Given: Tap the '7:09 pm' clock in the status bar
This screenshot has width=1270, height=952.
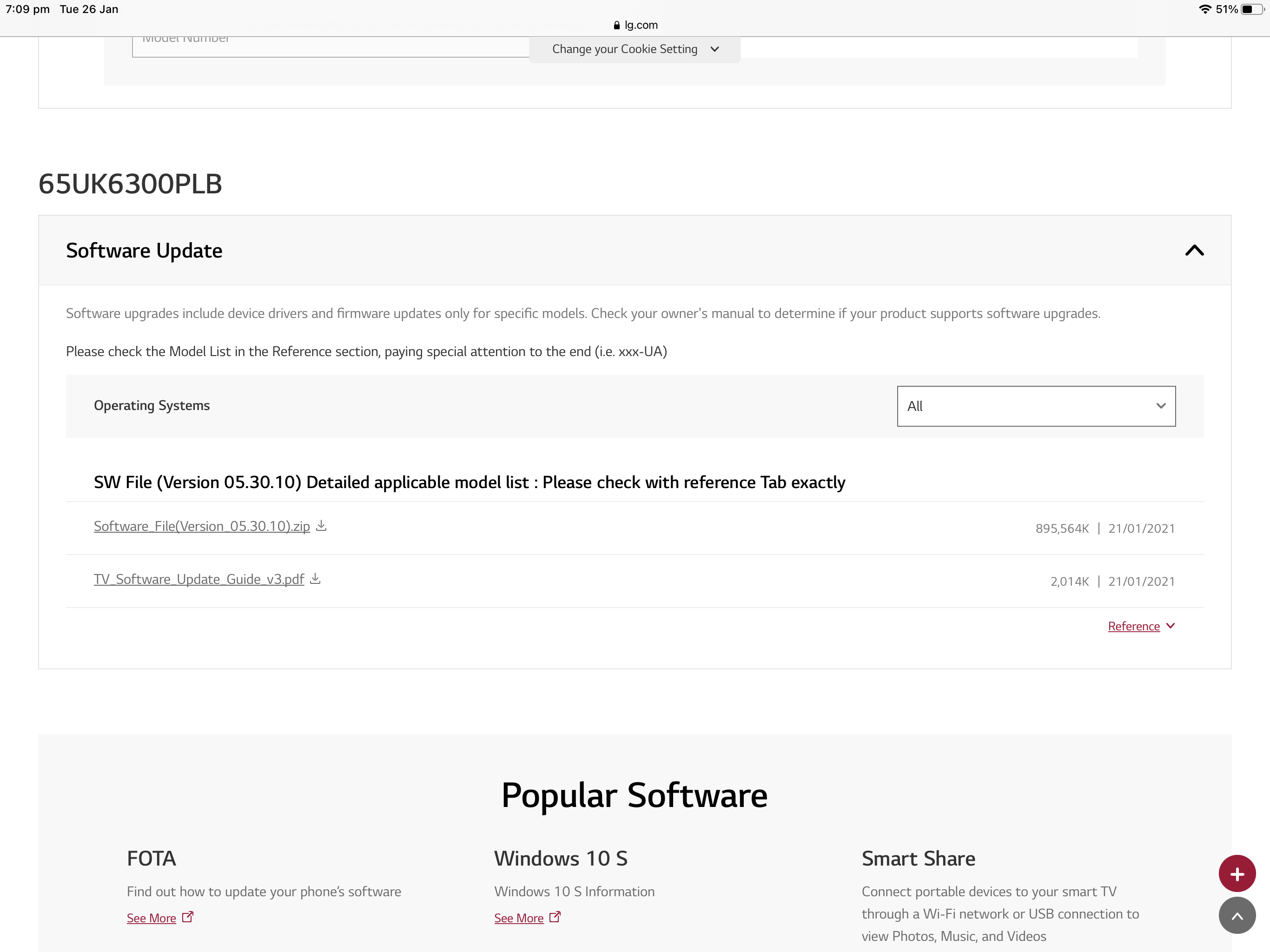Looking at the screenshot, I should point(27,9).
